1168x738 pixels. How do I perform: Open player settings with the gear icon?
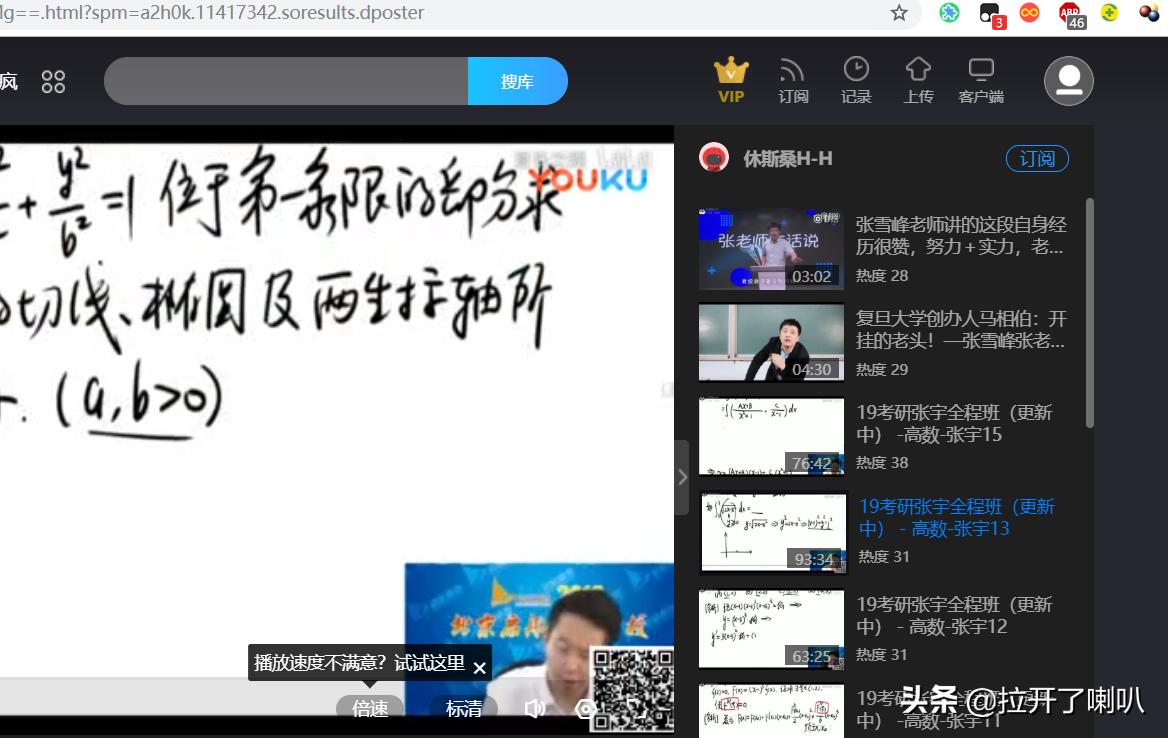[x=585, y=709]
